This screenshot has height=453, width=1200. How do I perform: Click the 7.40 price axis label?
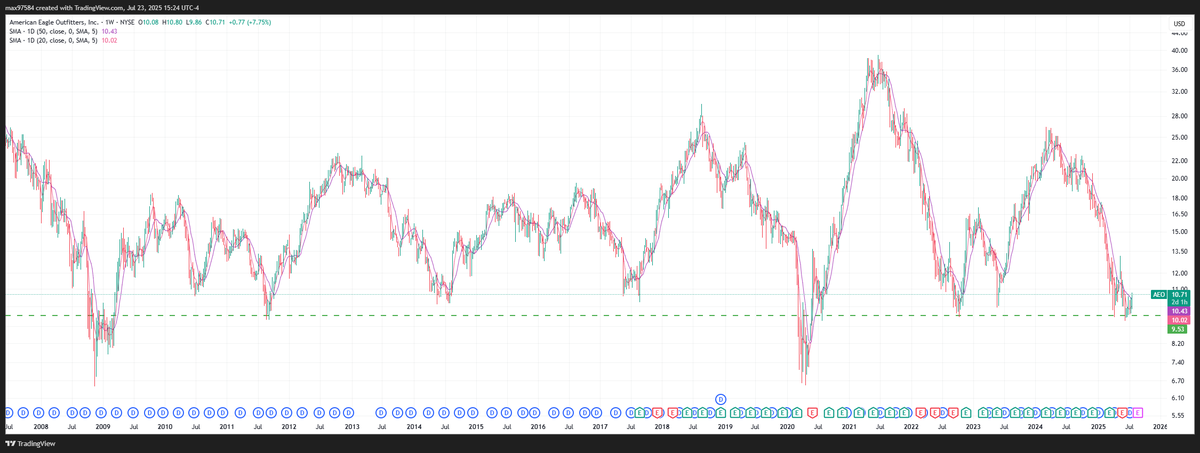(1179, 362)
